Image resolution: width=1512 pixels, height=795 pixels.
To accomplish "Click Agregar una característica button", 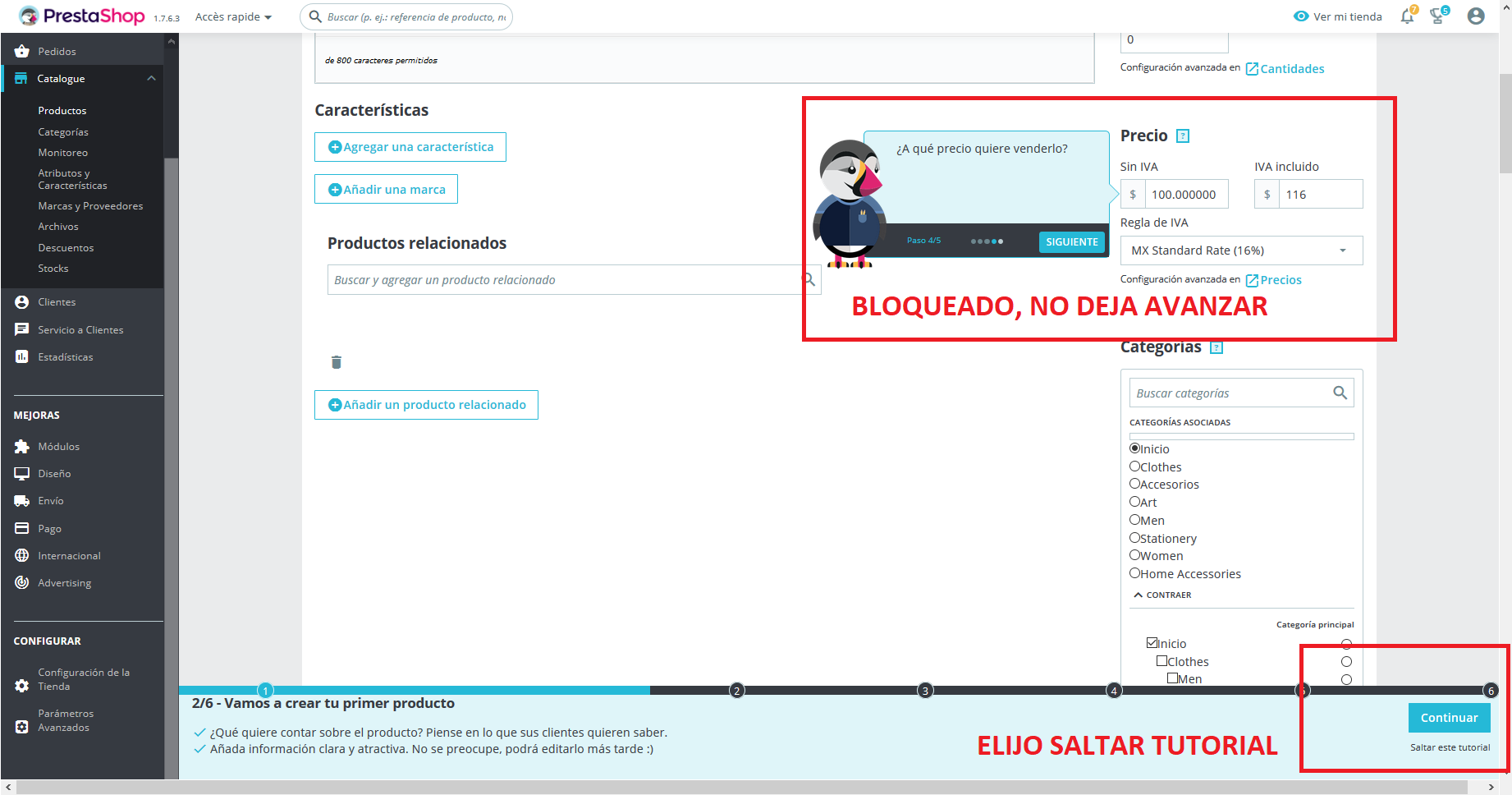I will click(410, 147).
